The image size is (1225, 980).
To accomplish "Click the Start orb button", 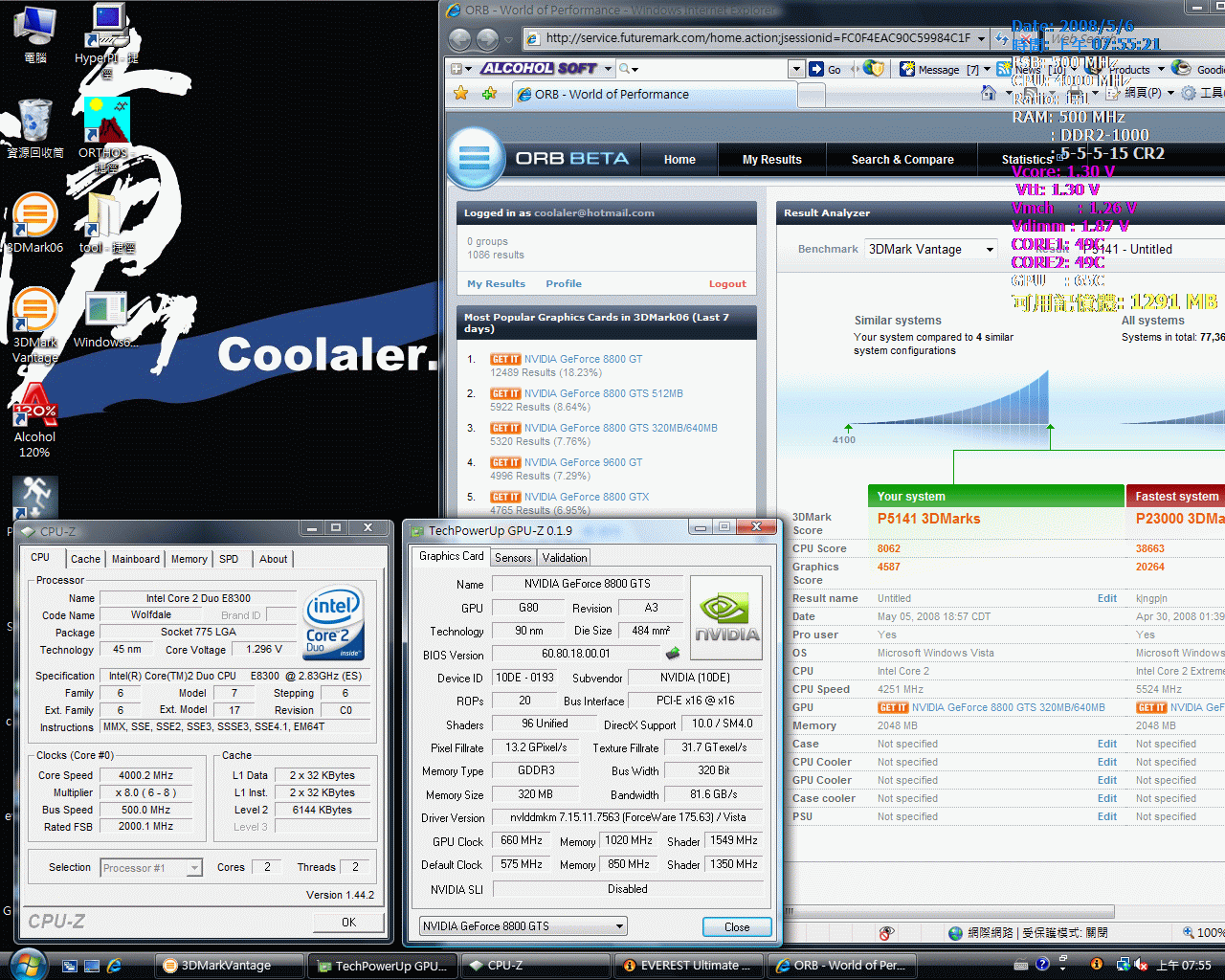I will tap(28, 964).
